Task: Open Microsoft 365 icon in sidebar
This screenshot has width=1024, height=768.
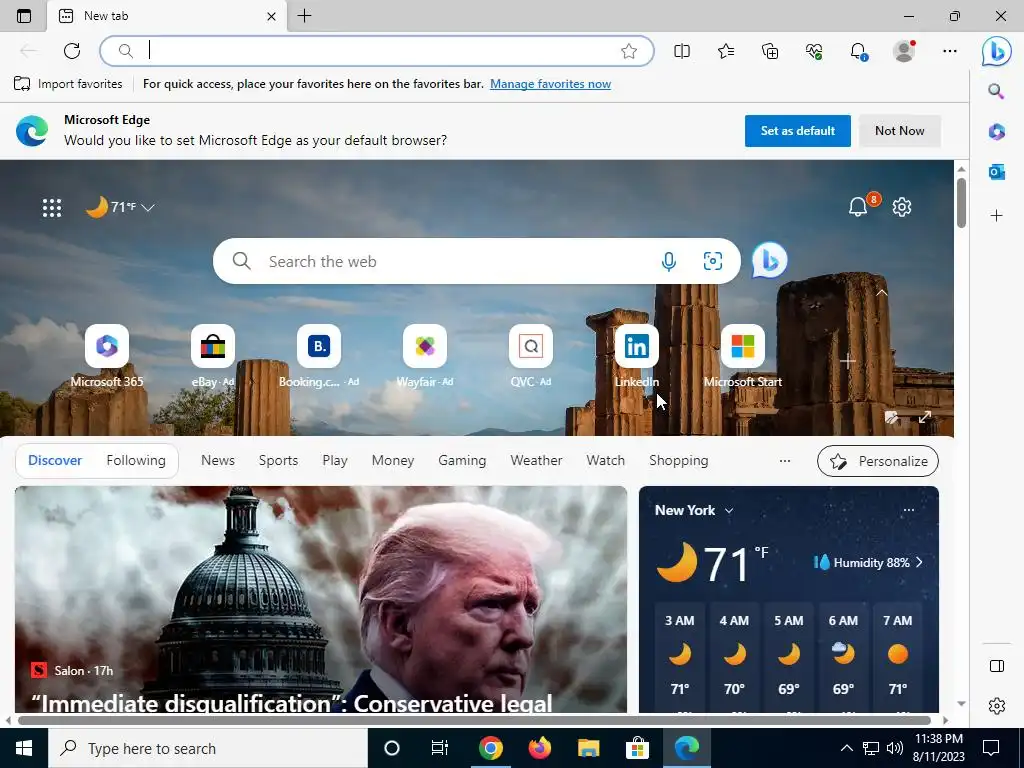Action: click(x=996, y=131)
